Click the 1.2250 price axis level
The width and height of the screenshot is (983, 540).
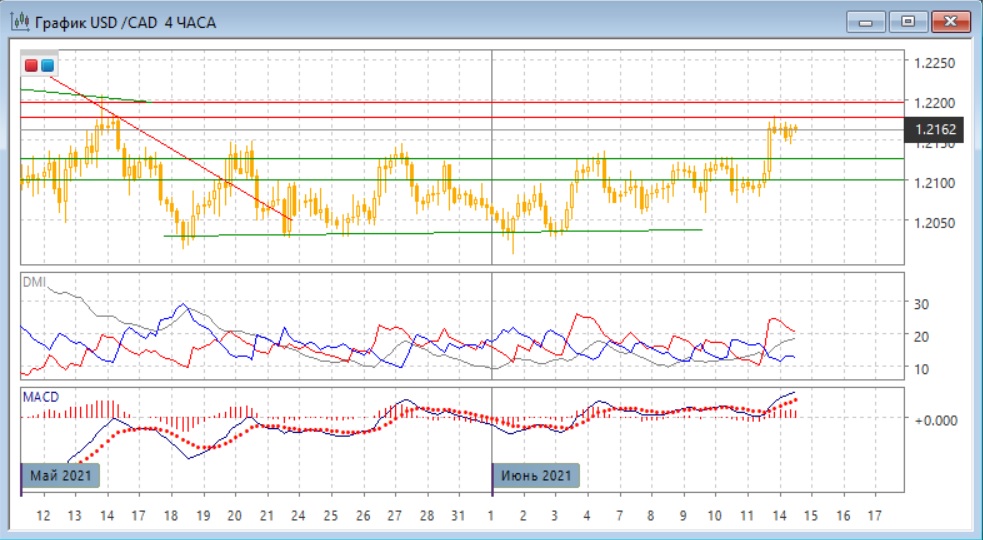tap(935, 63)
